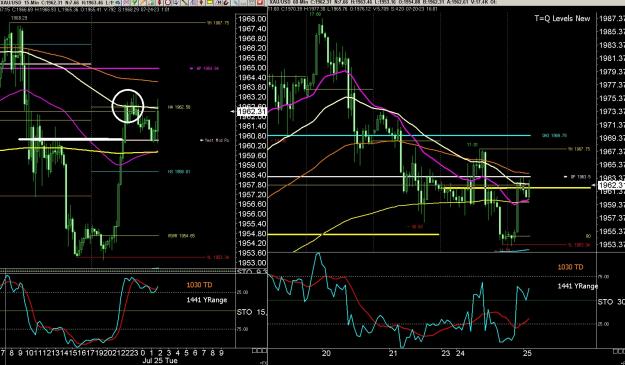Click date '25' on the 60 Min time axis

point(527,353)
